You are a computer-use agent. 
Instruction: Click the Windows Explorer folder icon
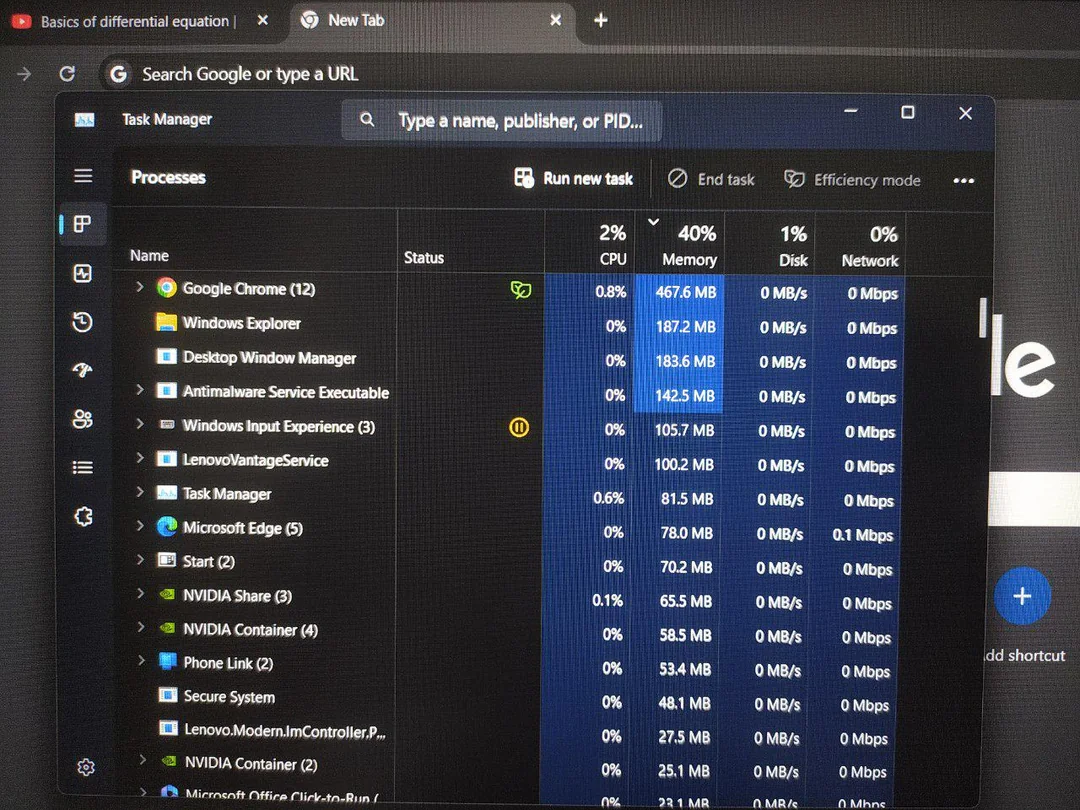coord(166,322)
